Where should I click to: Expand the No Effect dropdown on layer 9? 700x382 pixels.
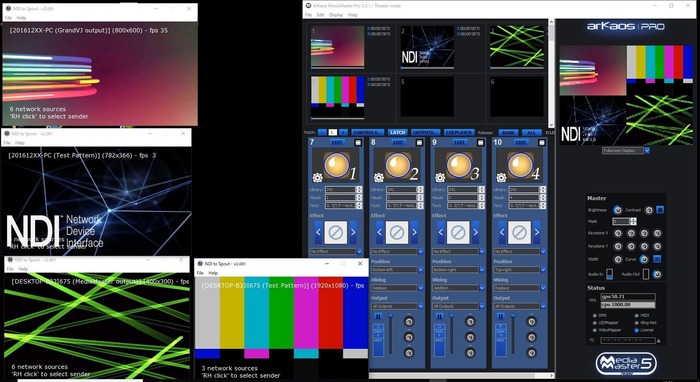[481, 252]
